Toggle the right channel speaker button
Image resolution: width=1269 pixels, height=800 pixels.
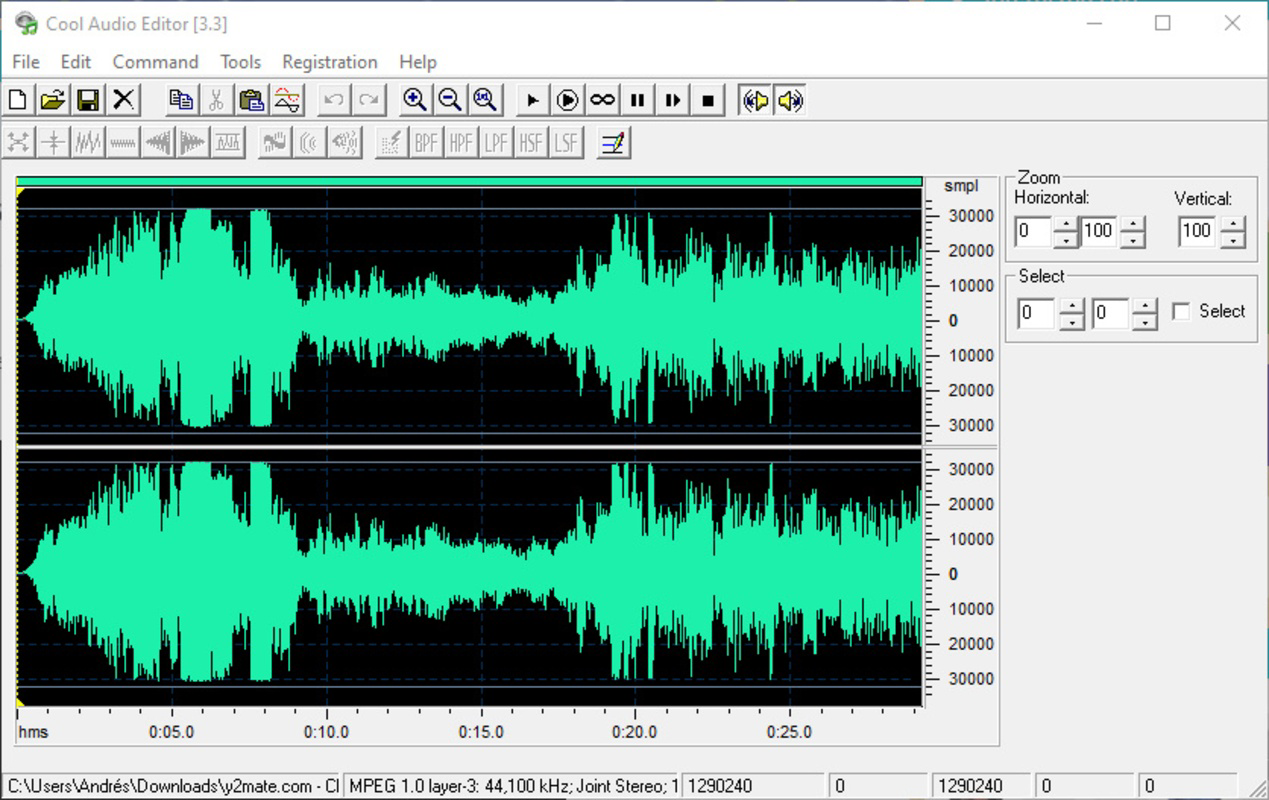790,100
